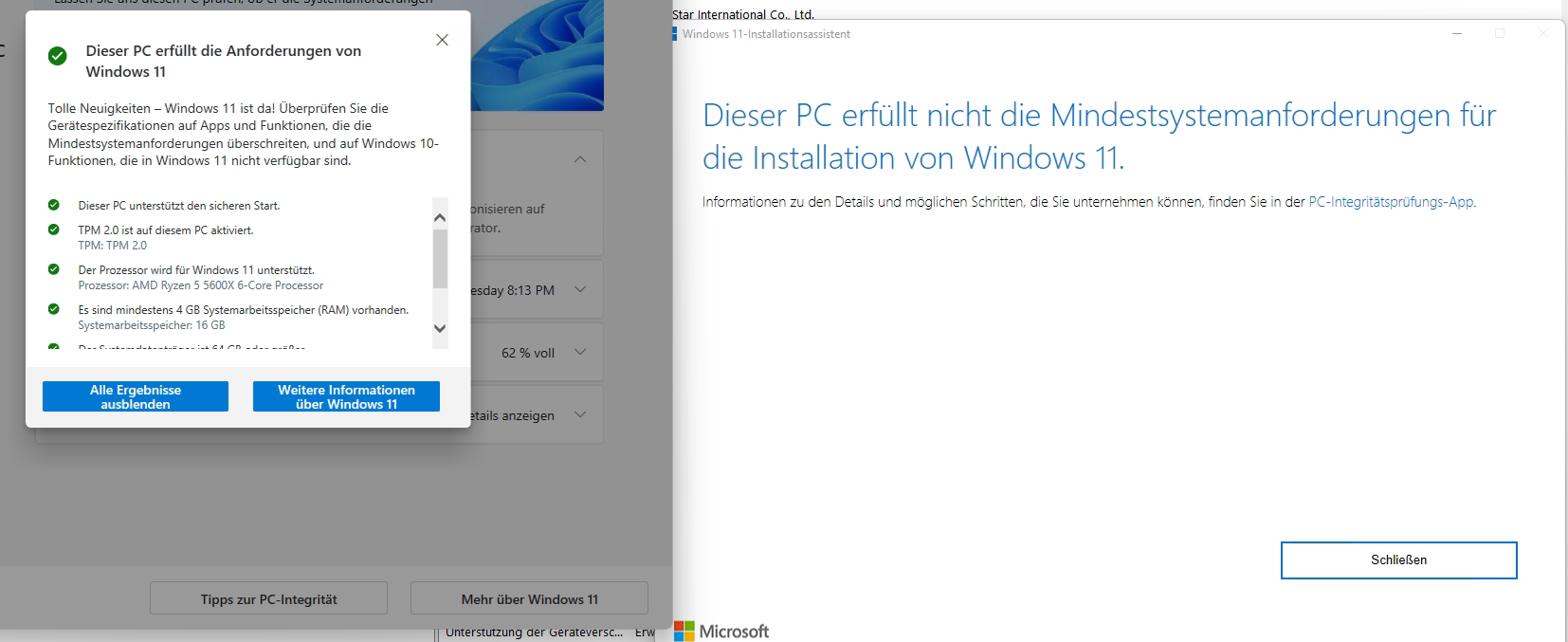Click 'Dieser PC unterstützt den sicheren Start.' text
Screen dimensions: 1568x642
[179, 206]
